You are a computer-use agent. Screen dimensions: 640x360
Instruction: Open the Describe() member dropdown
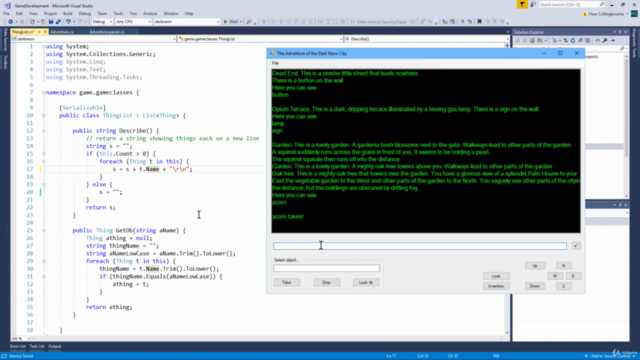click(427, 39)
